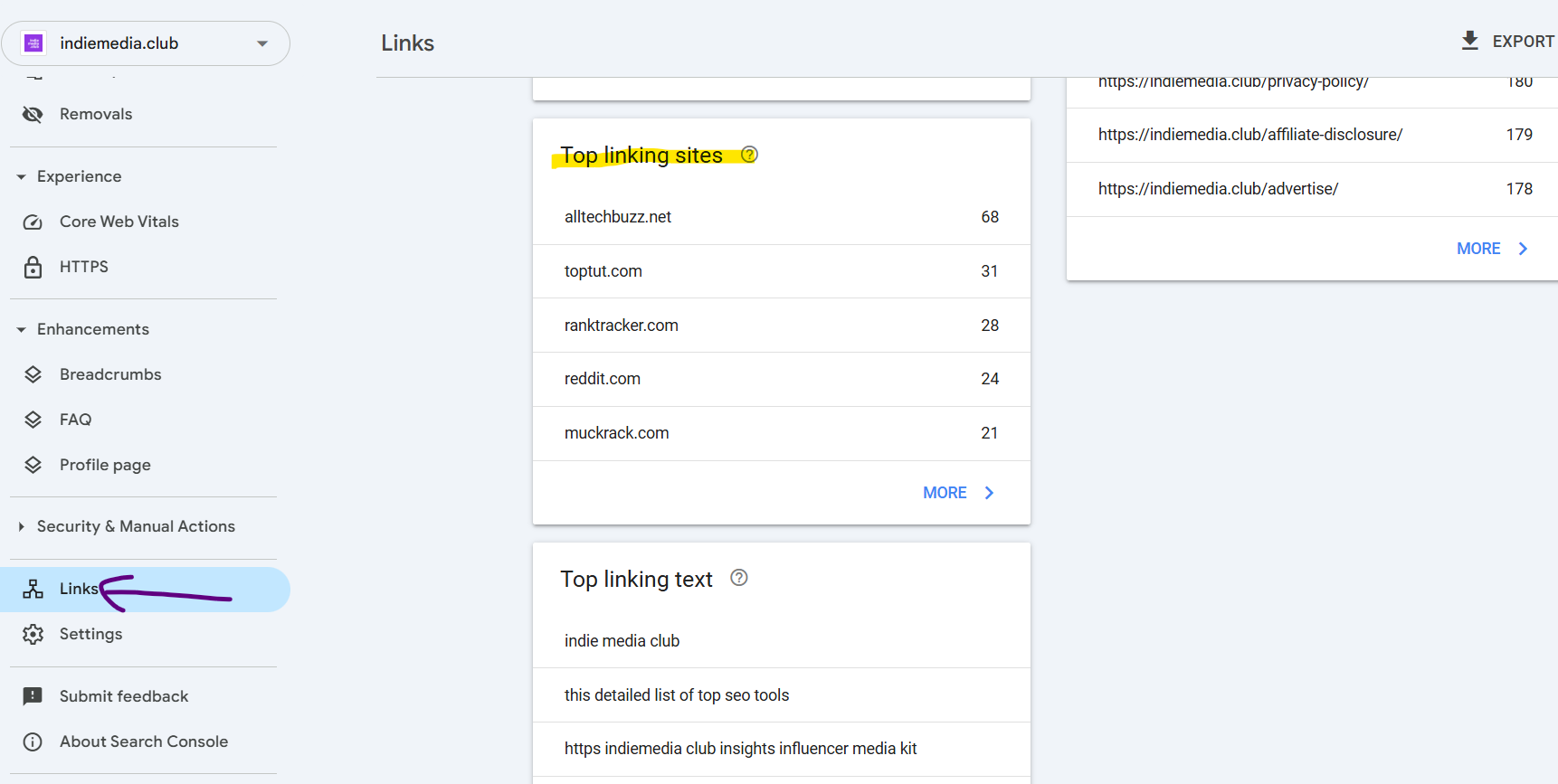Open About Search Console
Image resolution: width=1558 pixels, height=784 pixels.
[145, 741]
